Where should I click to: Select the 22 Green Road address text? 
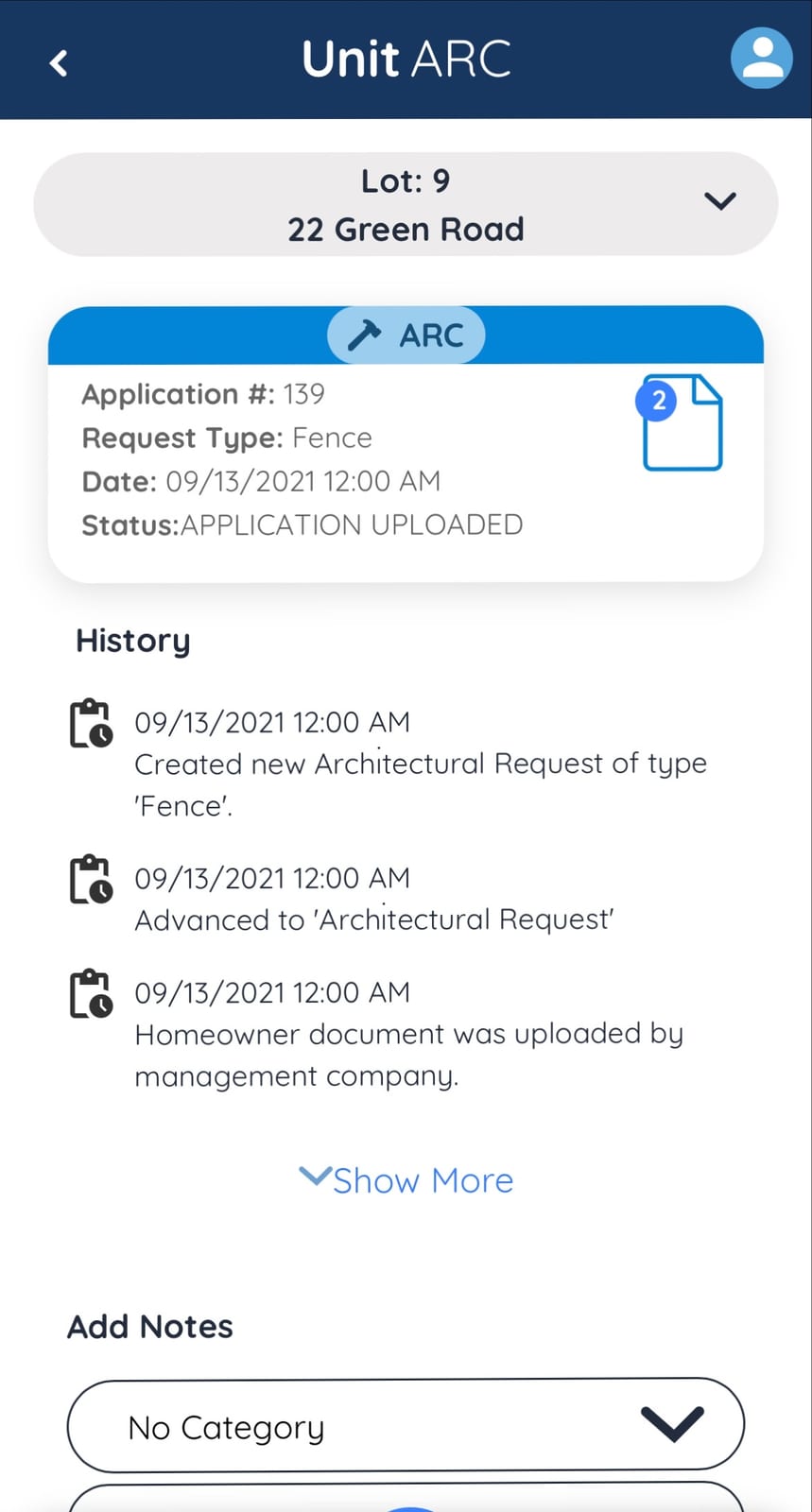tap(406, 229)
